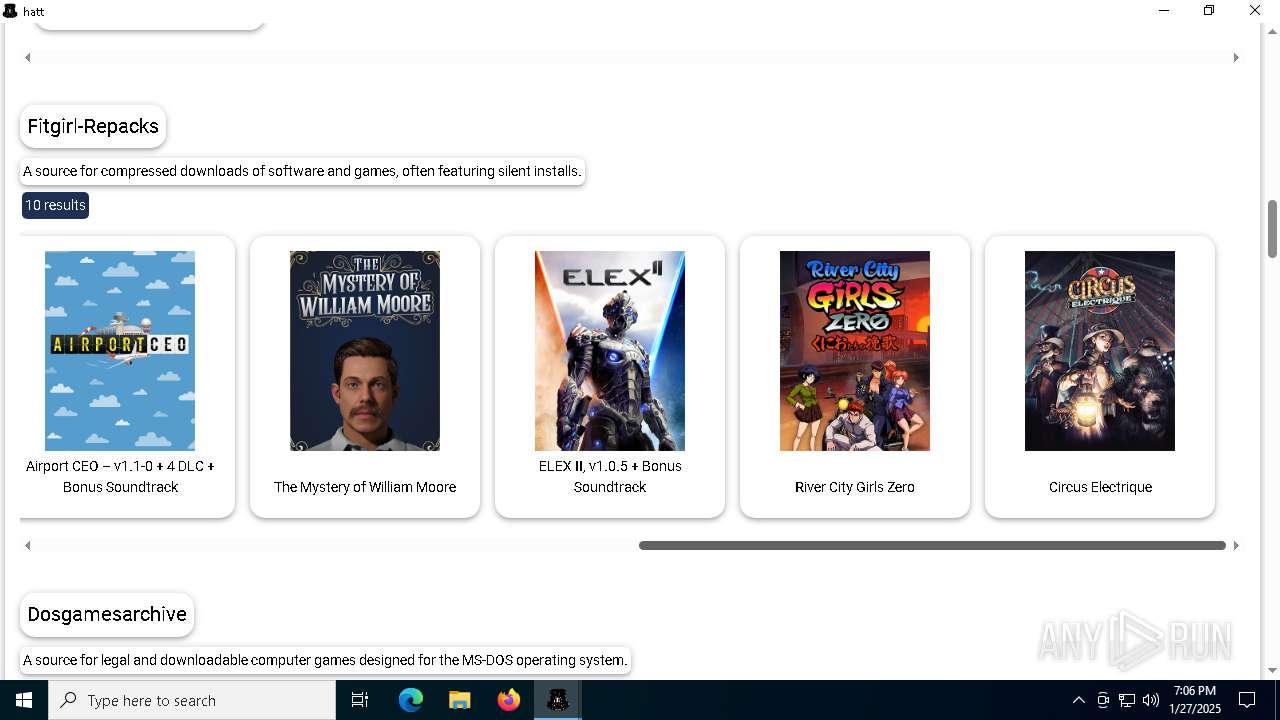Image resolution: width=1280 pixels, height=720 pixels.
Task: Click ELEX II v1.0.5 Bonus Soundtrack title
Action: [x=610, y=476]
